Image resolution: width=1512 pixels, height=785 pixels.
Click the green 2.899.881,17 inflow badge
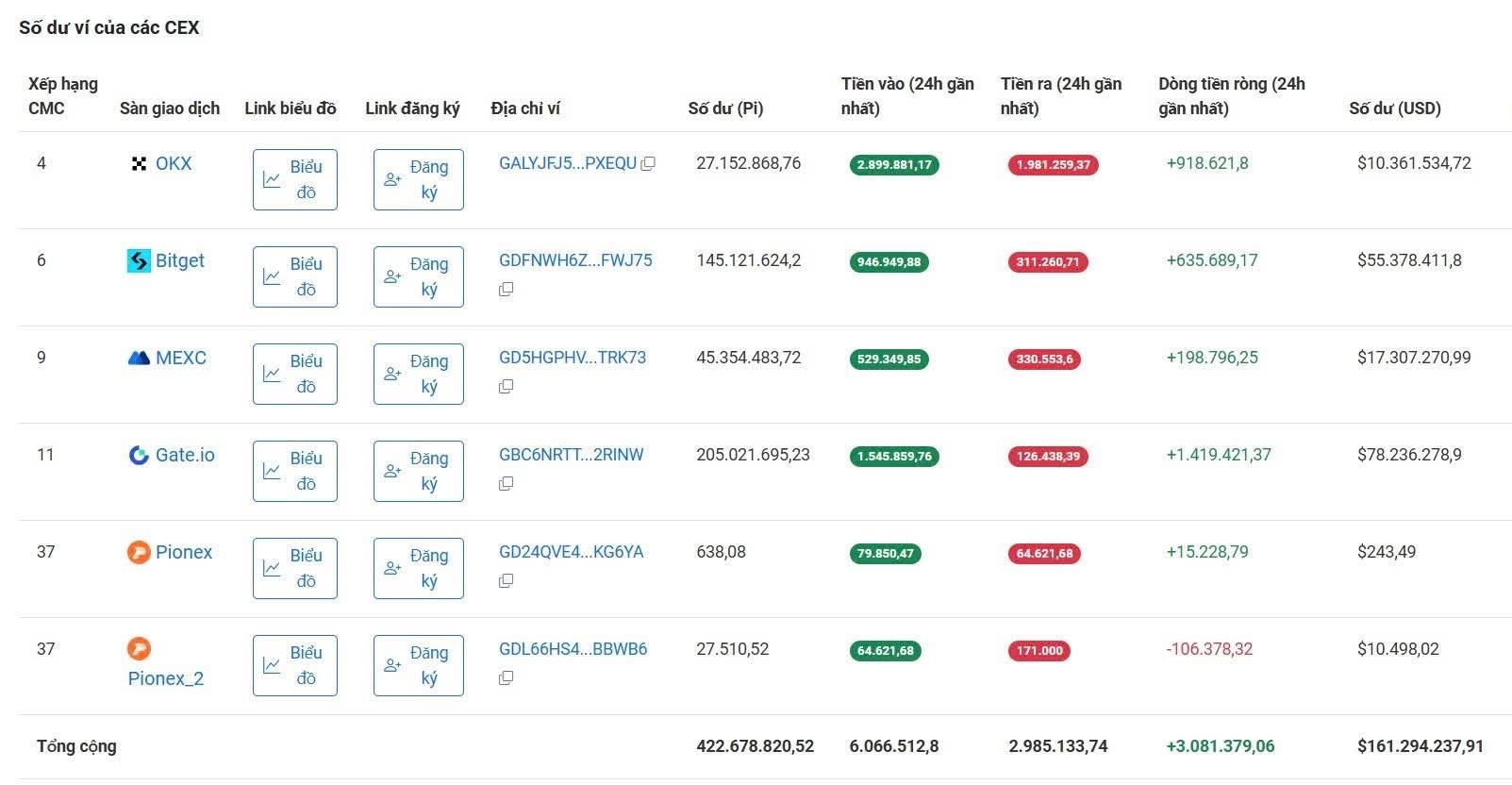pos(894,165)
